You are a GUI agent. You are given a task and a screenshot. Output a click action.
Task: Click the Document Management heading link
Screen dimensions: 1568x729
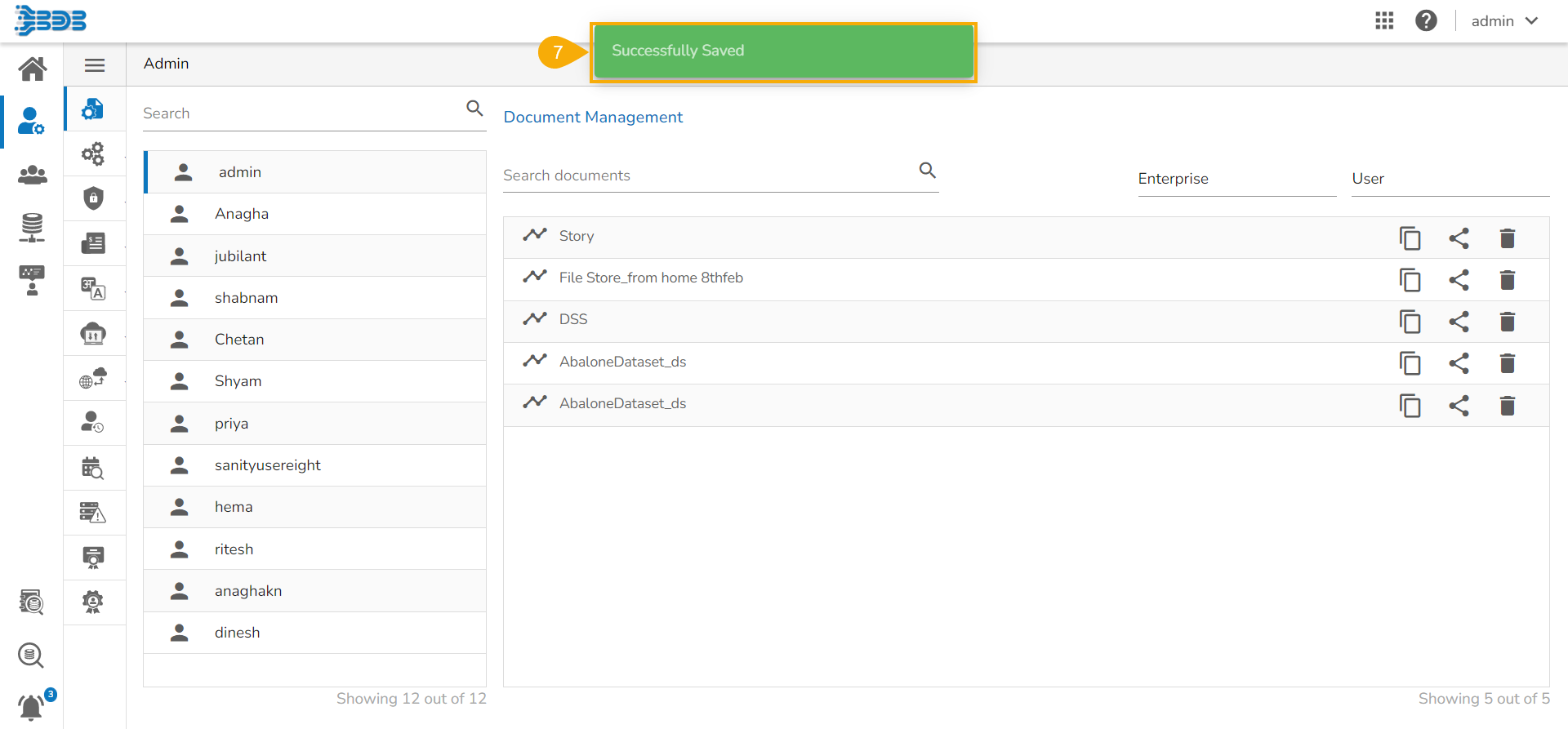coord(593,117)
